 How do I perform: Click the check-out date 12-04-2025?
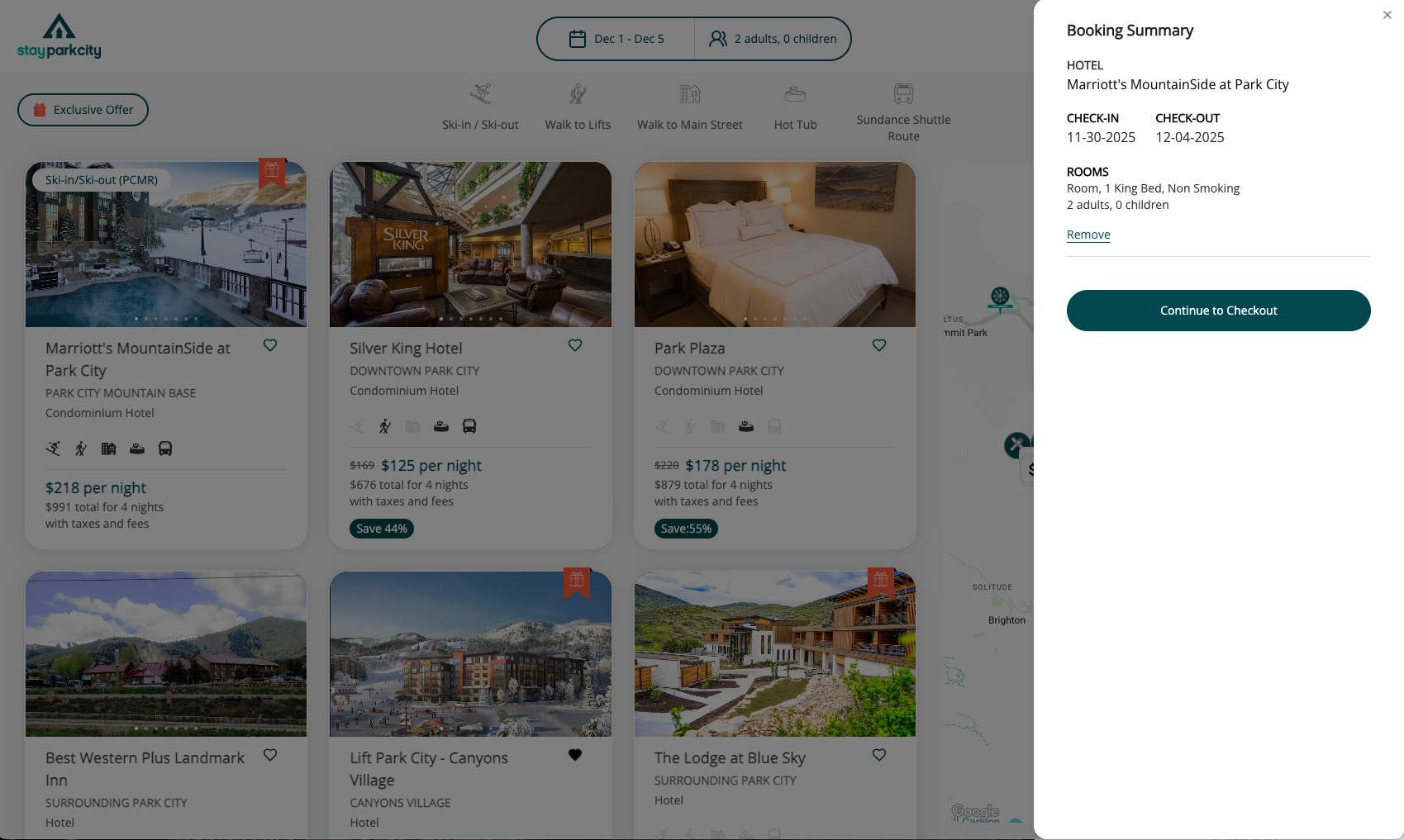(x=1190, y=137)
